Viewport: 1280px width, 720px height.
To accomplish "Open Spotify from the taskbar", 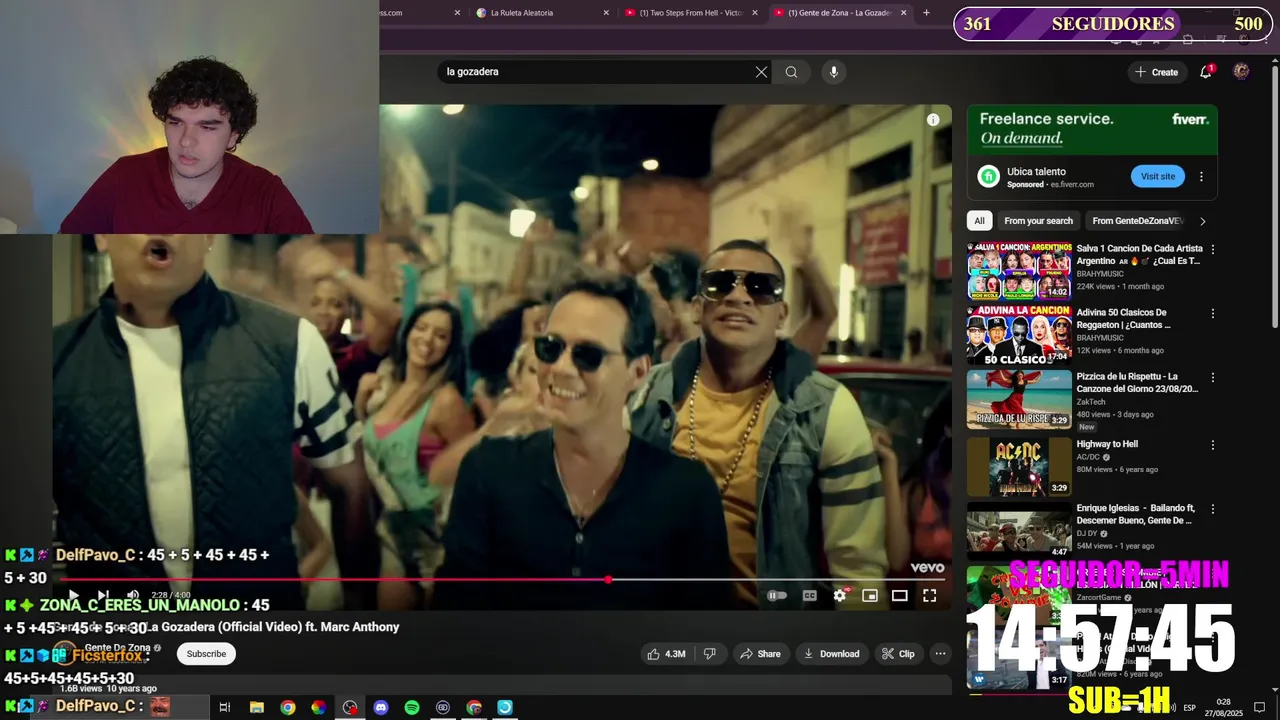I will 412,707.
